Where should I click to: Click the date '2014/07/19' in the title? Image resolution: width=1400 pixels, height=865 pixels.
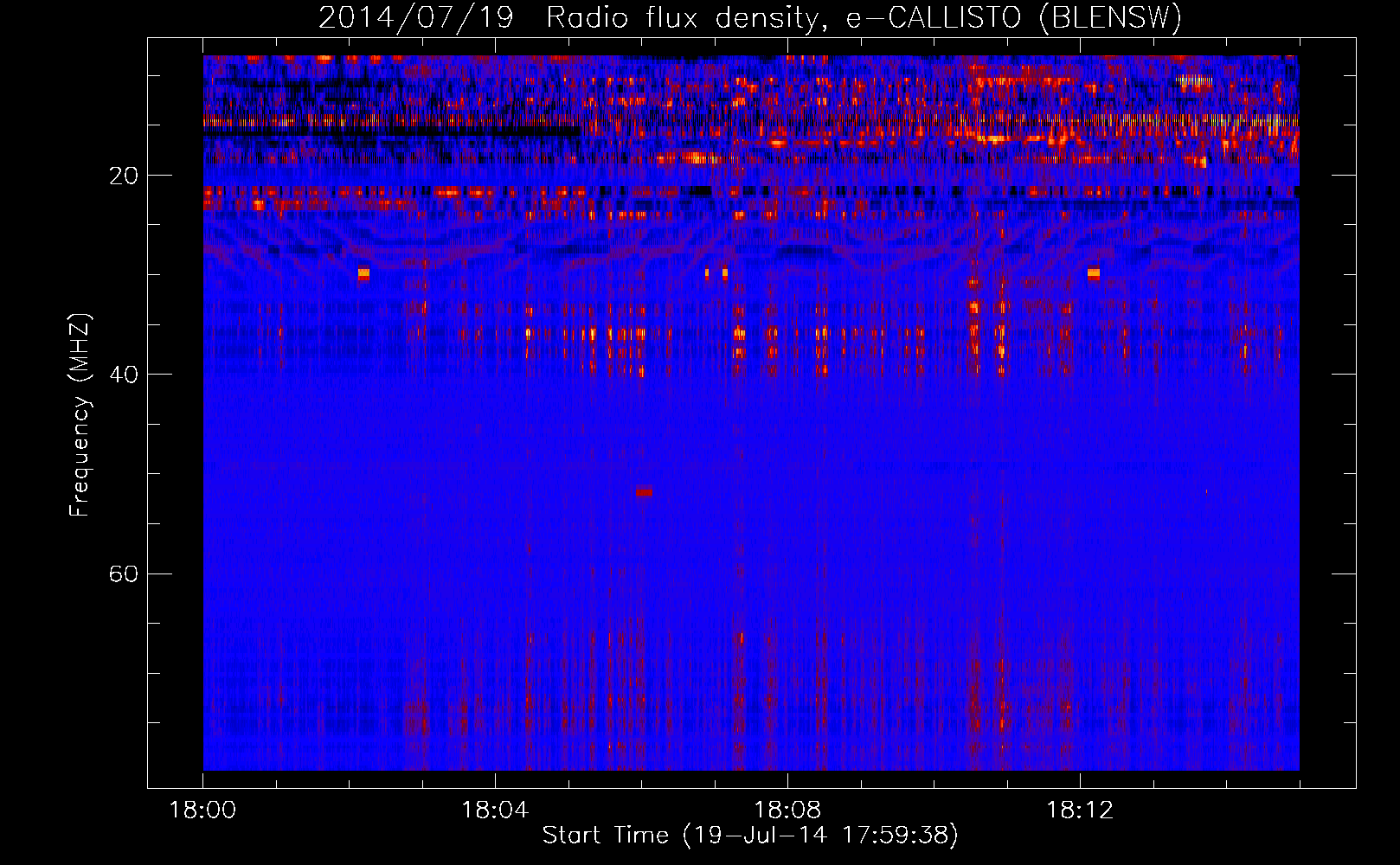(416, 18)
